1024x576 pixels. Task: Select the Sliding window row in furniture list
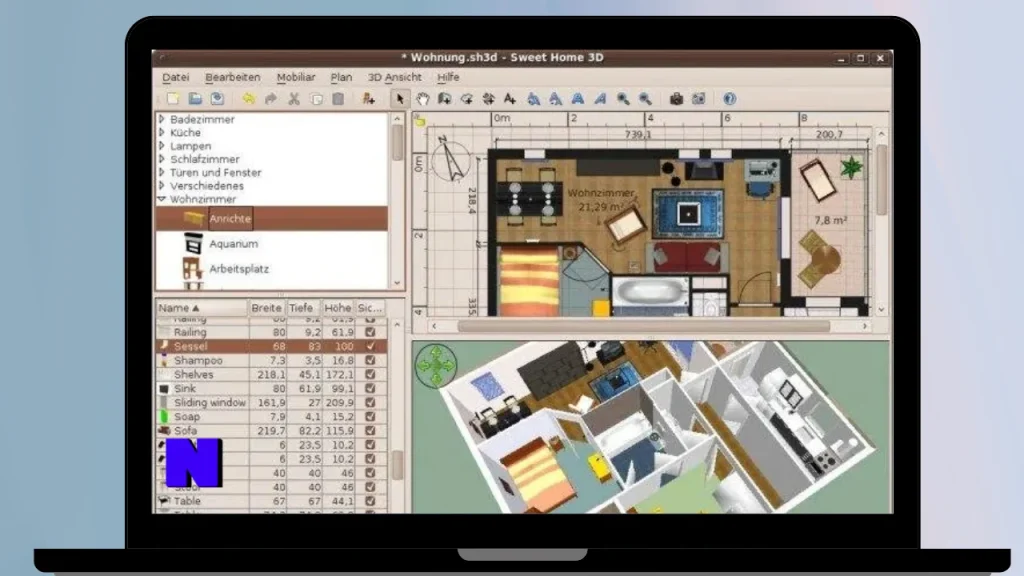pyautogui.click(x=272, y=403)
